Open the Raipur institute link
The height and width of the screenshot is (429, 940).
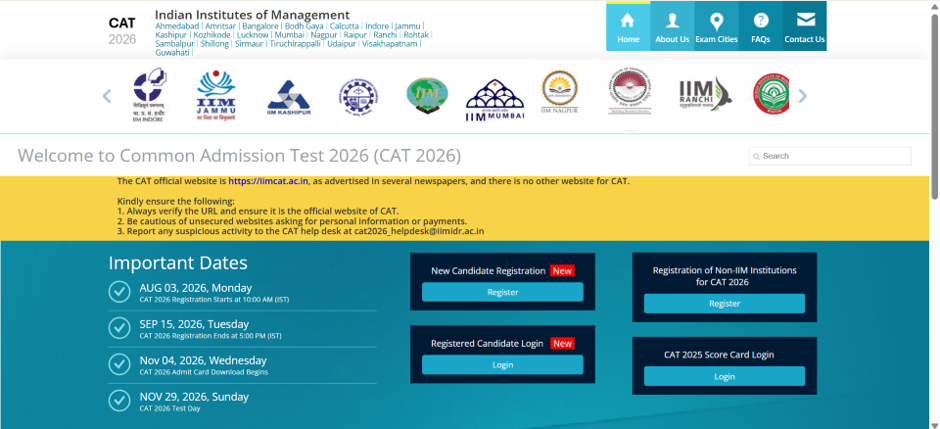(355, 35)
